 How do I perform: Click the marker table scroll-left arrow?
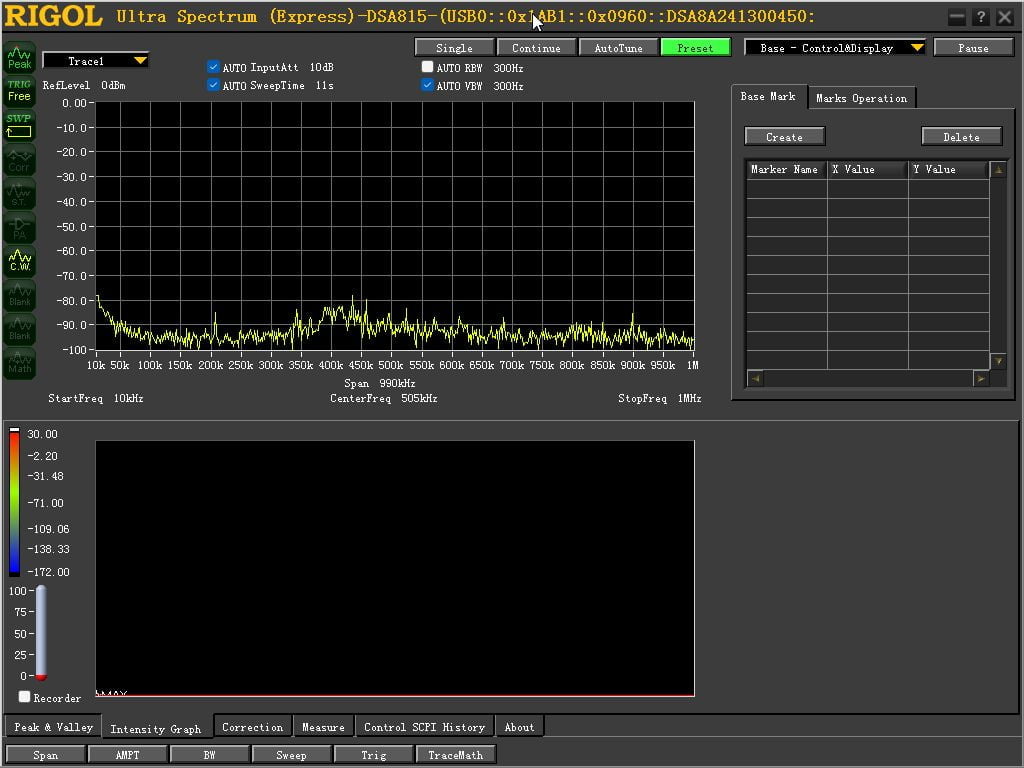755,378
